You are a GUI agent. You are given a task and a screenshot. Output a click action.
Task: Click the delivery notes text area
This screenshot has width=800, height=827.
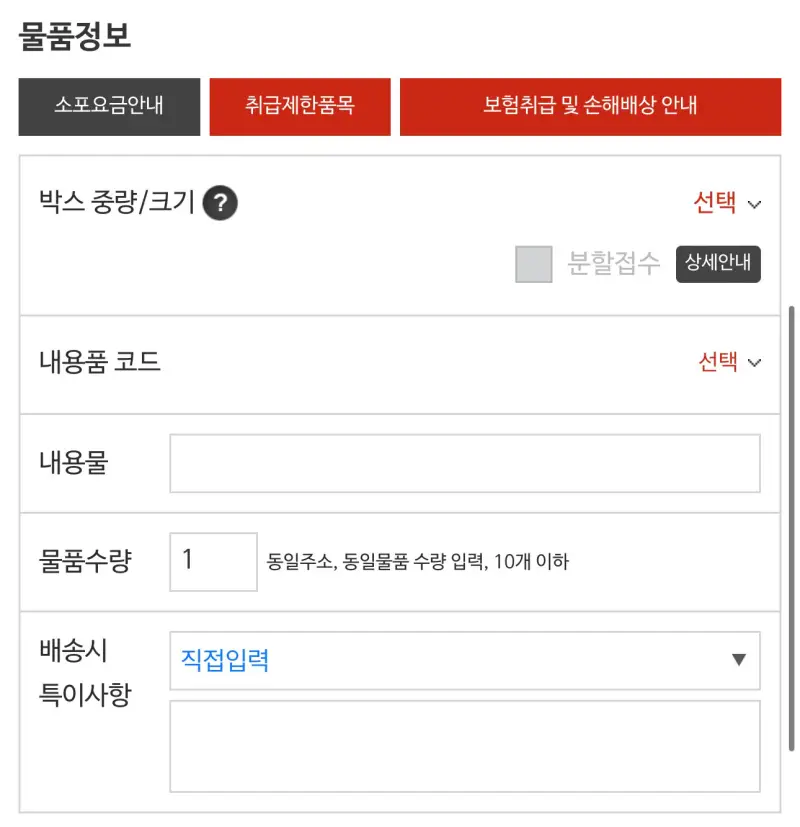click(465, 746)
